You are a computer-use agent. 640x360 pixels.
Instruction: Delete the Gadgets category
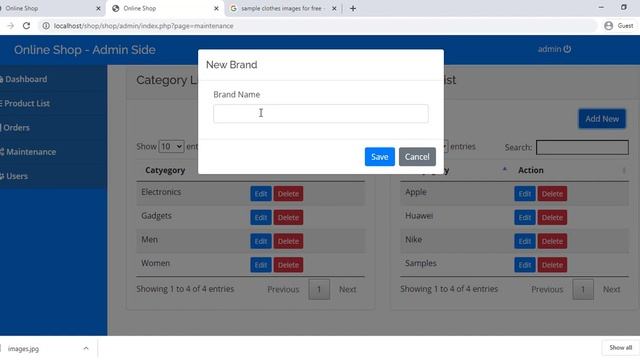tap(288, 218)
